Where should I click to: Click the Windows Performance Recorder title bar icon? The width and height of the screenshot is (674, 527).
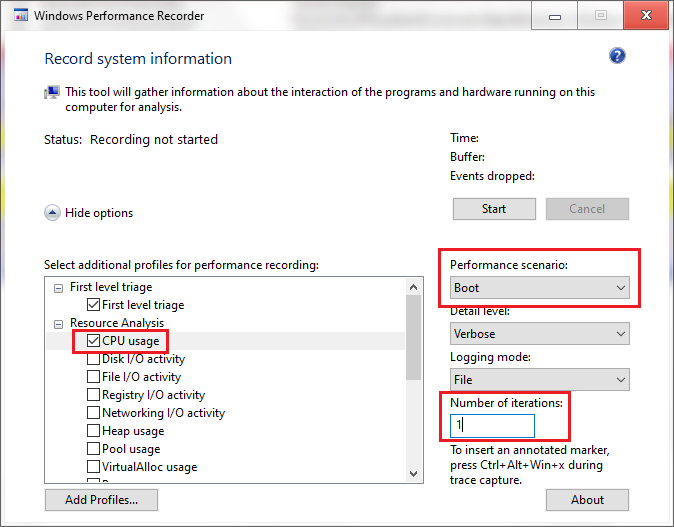tap(21, 15)
